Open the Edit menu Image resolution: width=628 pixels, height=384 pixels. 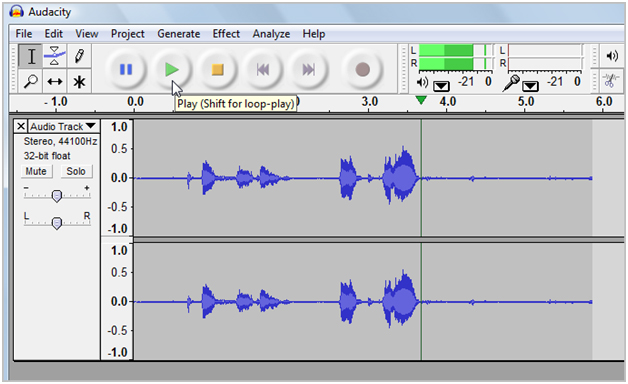(x=54, y=34)
